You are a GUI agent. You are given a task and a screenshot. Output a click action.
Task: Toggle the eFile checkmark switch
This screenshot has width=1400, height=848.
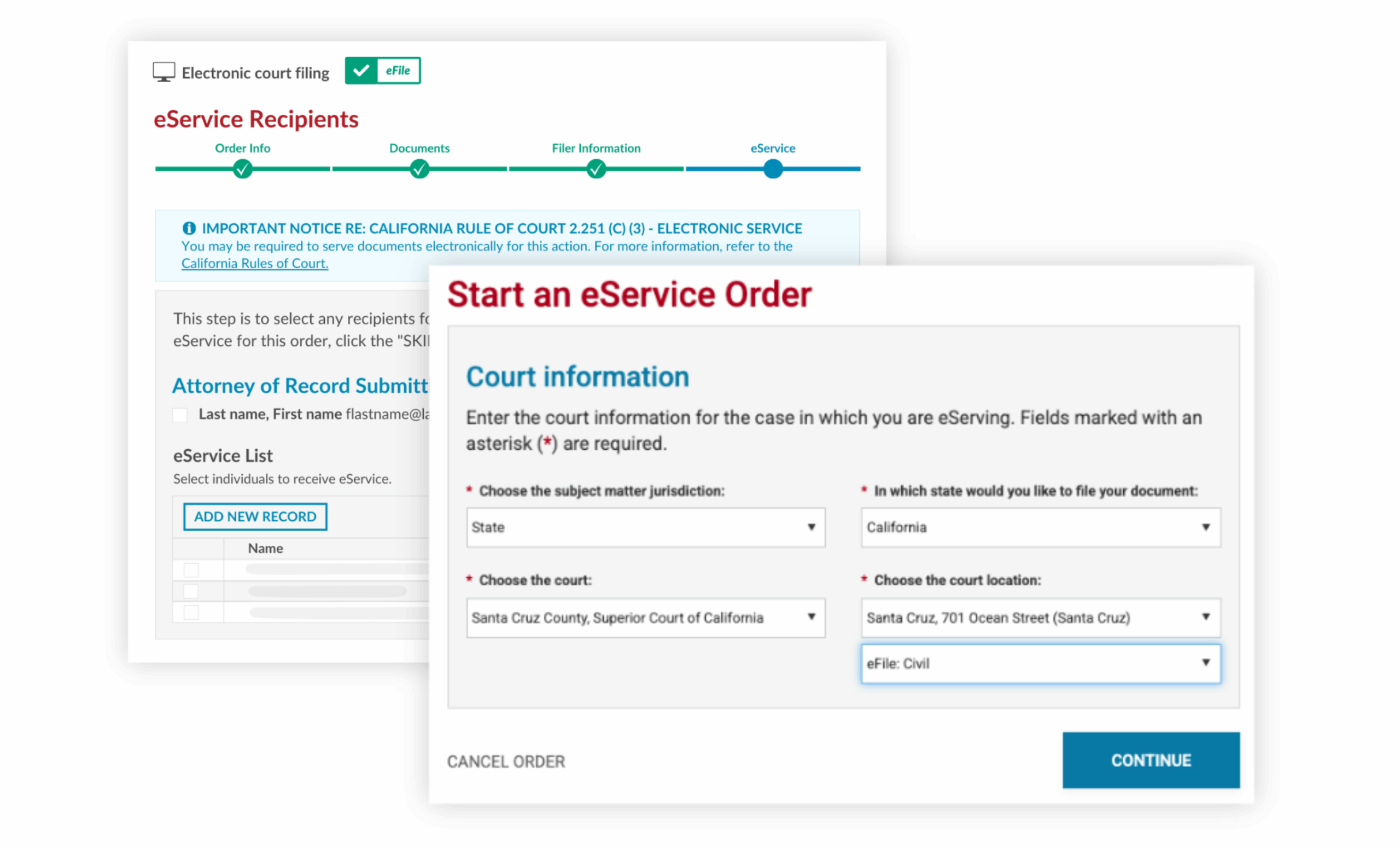(382, 71)
